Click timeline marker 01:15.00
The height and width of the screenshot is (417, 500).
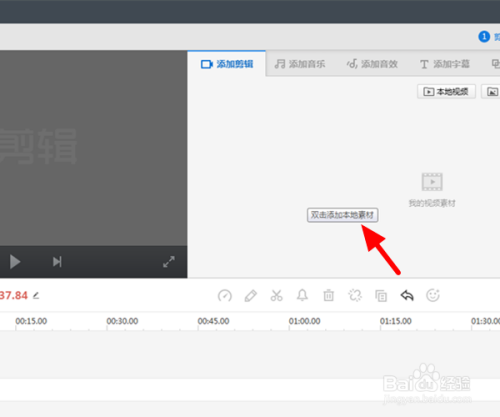click(x=396, y=321)
